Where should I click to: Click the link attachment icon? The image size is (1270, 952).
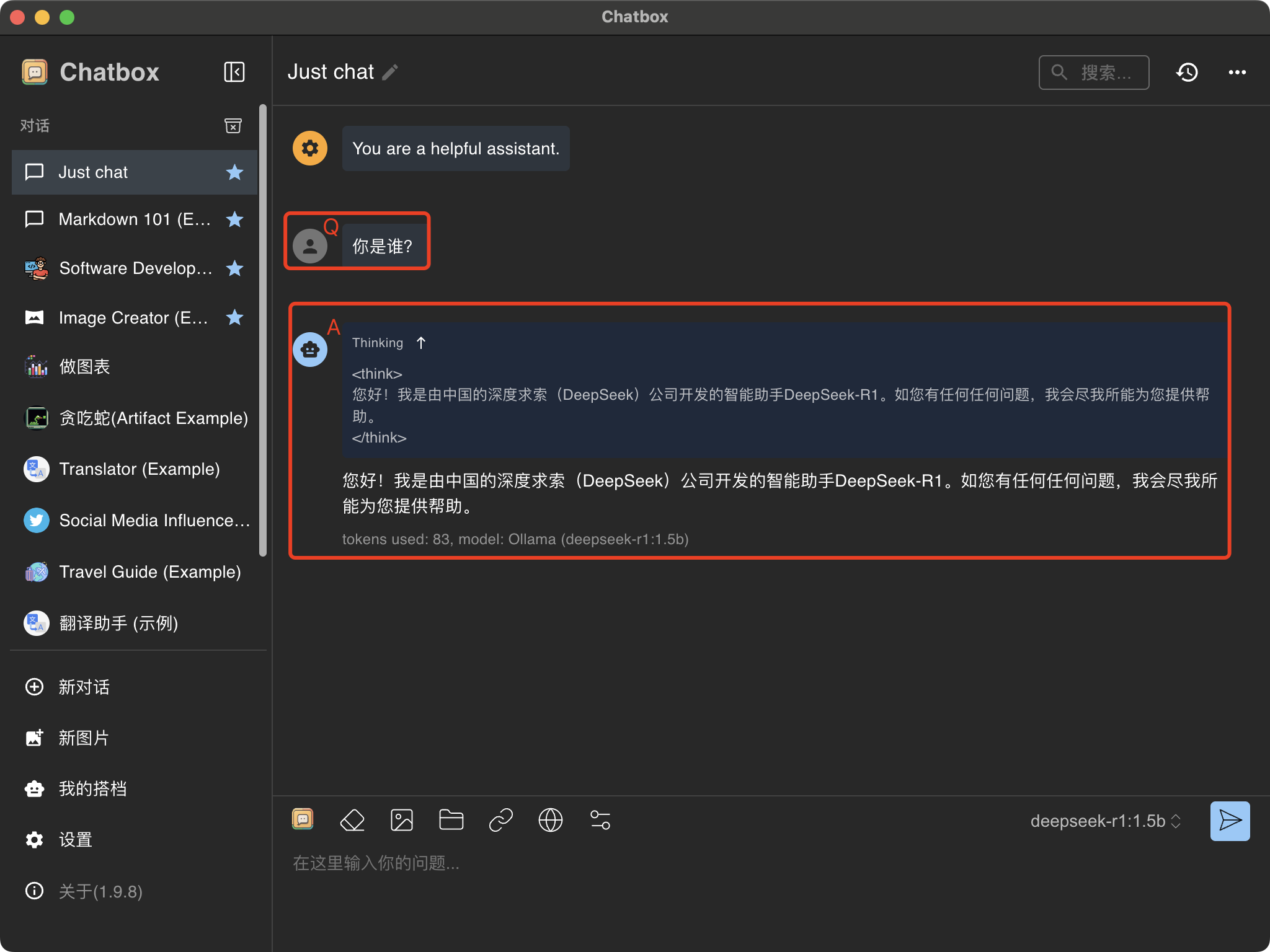click(x=501, y=820)
